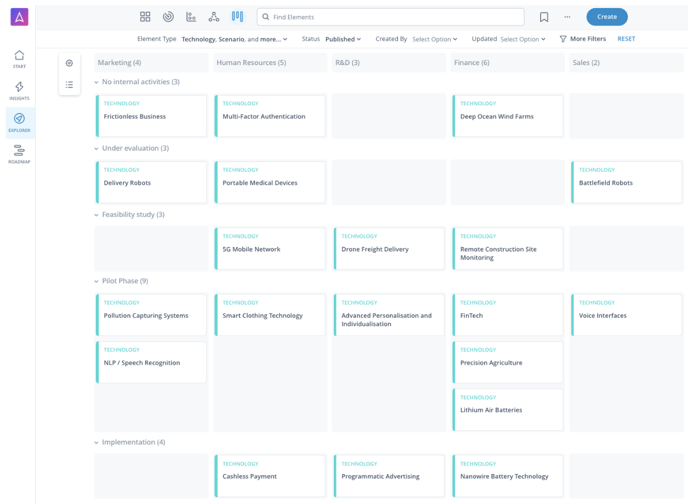Open the three-dot more options menu
Image resolution: width=688 pixels, height=504 pixels.
click(567, 17)
